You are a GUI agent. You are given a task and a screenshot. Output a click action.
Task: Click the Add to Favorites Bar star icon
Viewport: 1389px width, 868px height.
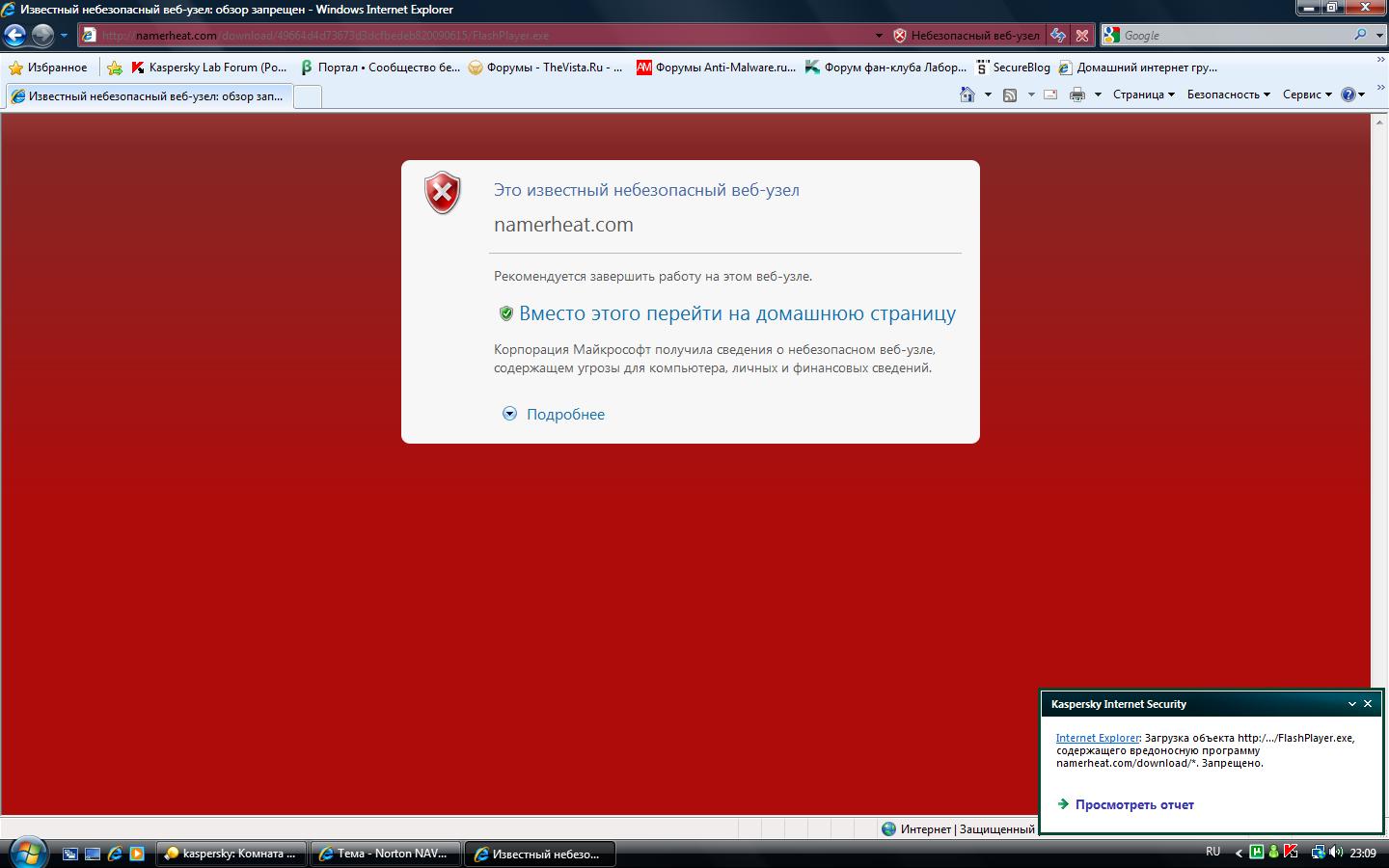[x=115, y=68]
